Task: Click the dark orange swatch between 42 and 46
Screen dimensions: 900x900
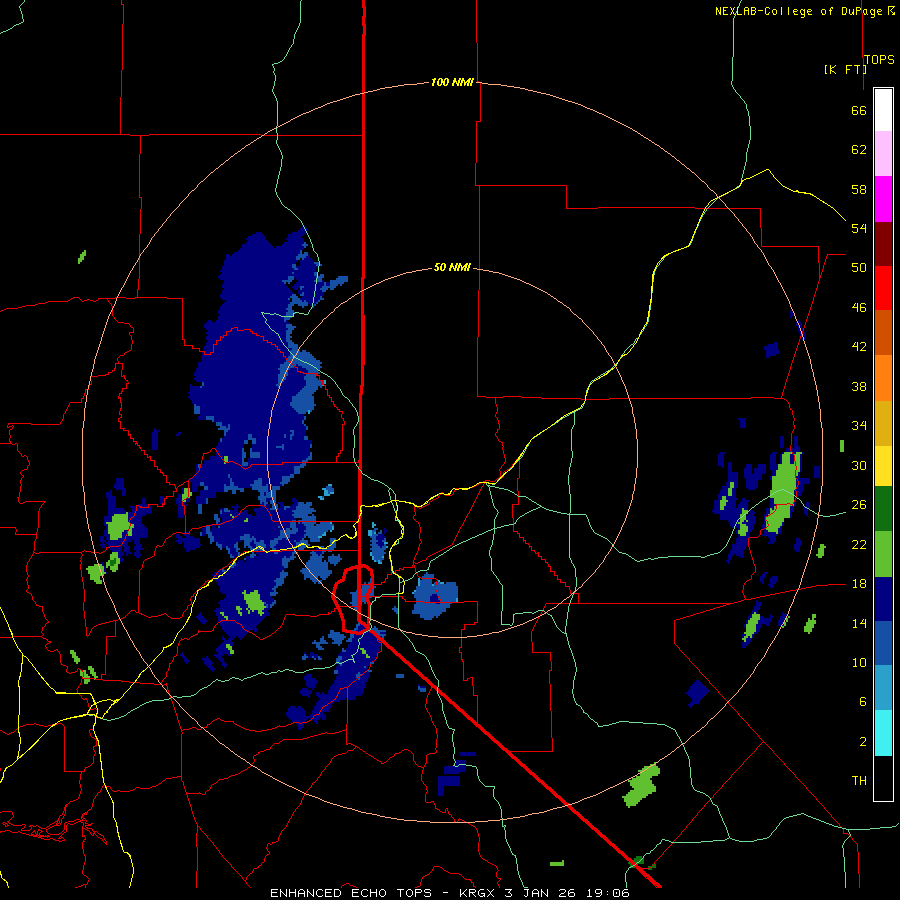Action: coord(883,333)
